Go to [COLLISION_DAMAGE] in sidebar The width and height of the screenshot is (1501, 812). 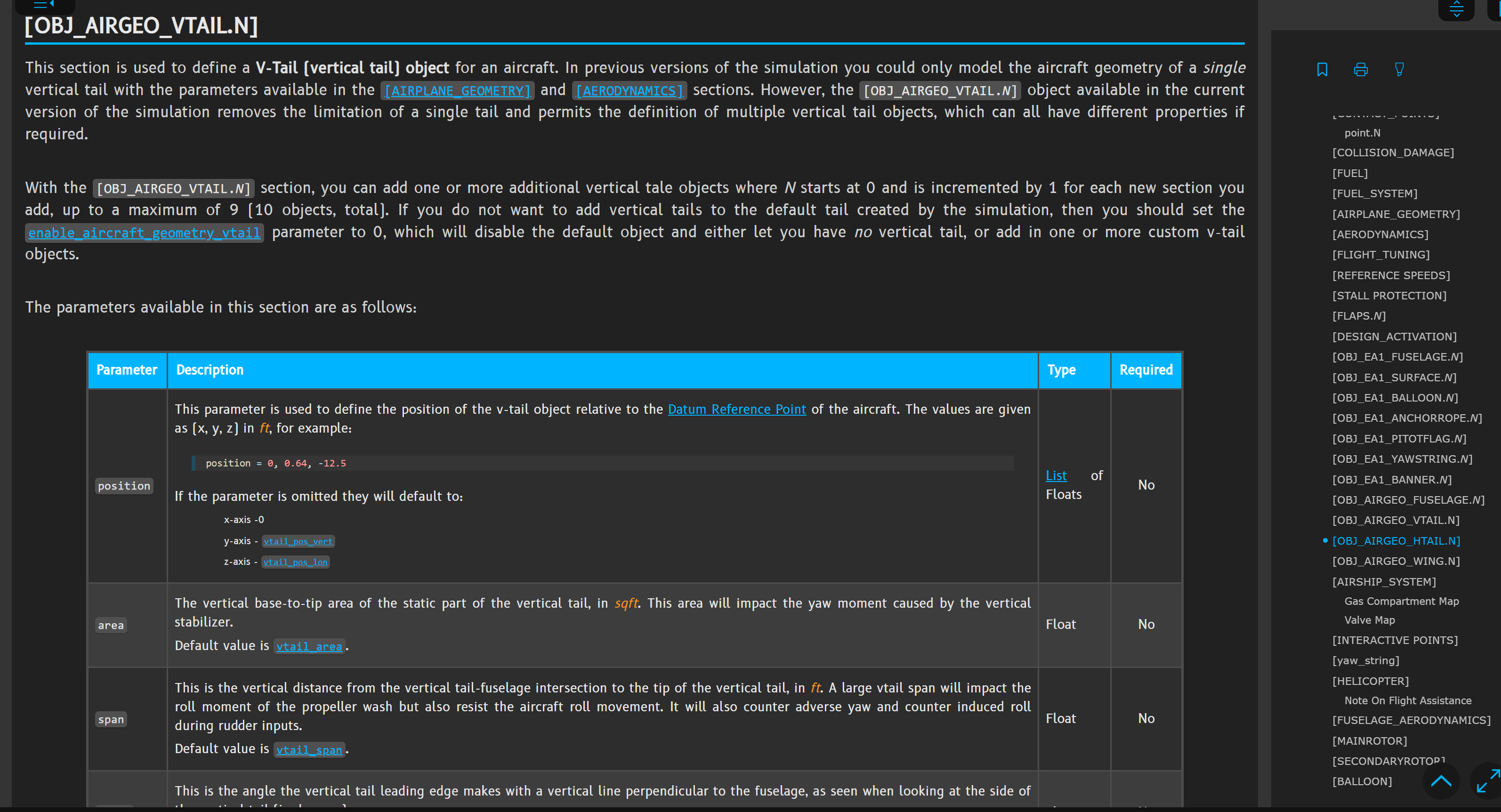[x=1393, y=153]
